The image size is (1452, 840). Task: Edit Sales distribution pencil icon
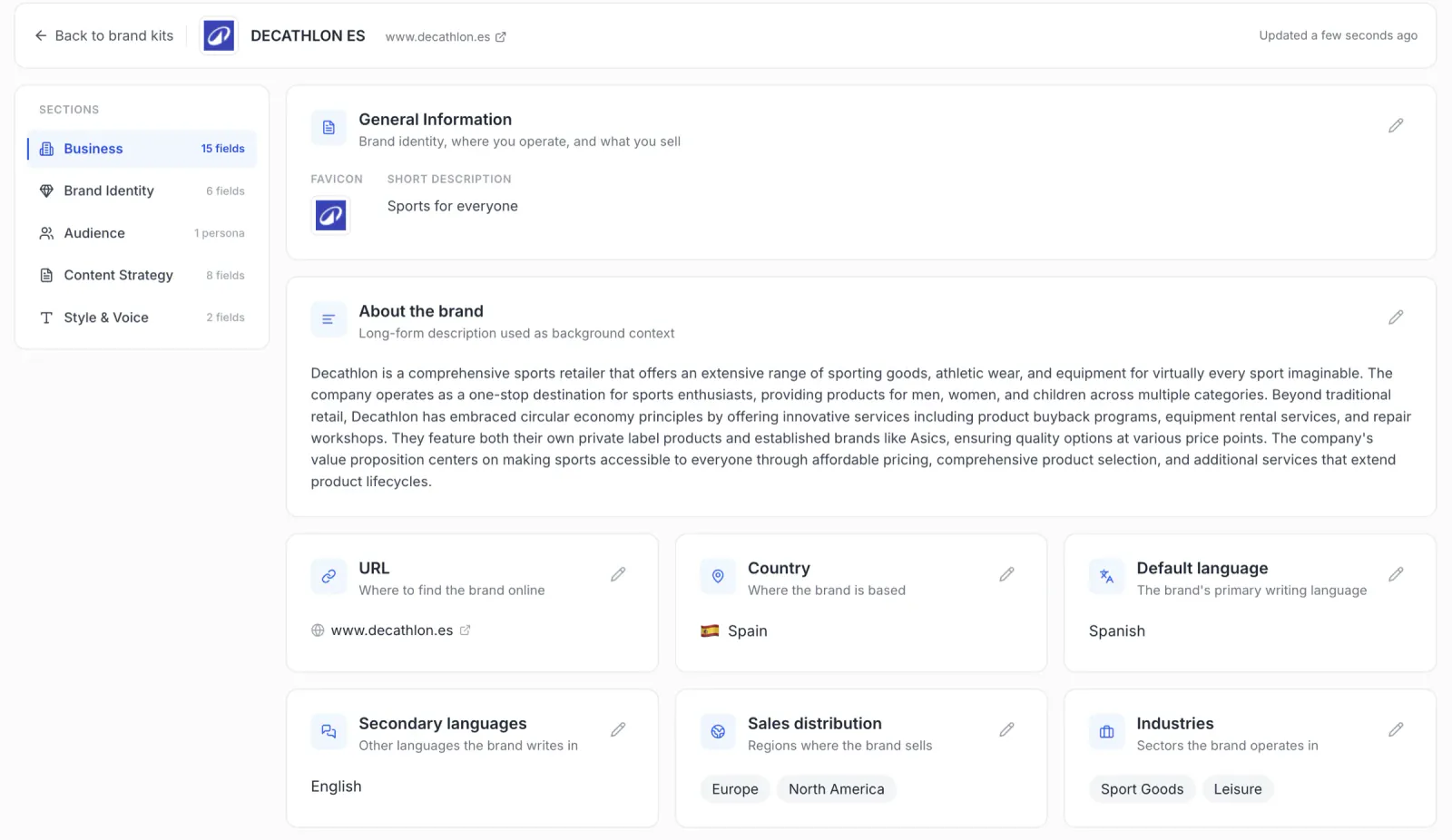point(1006,729)
